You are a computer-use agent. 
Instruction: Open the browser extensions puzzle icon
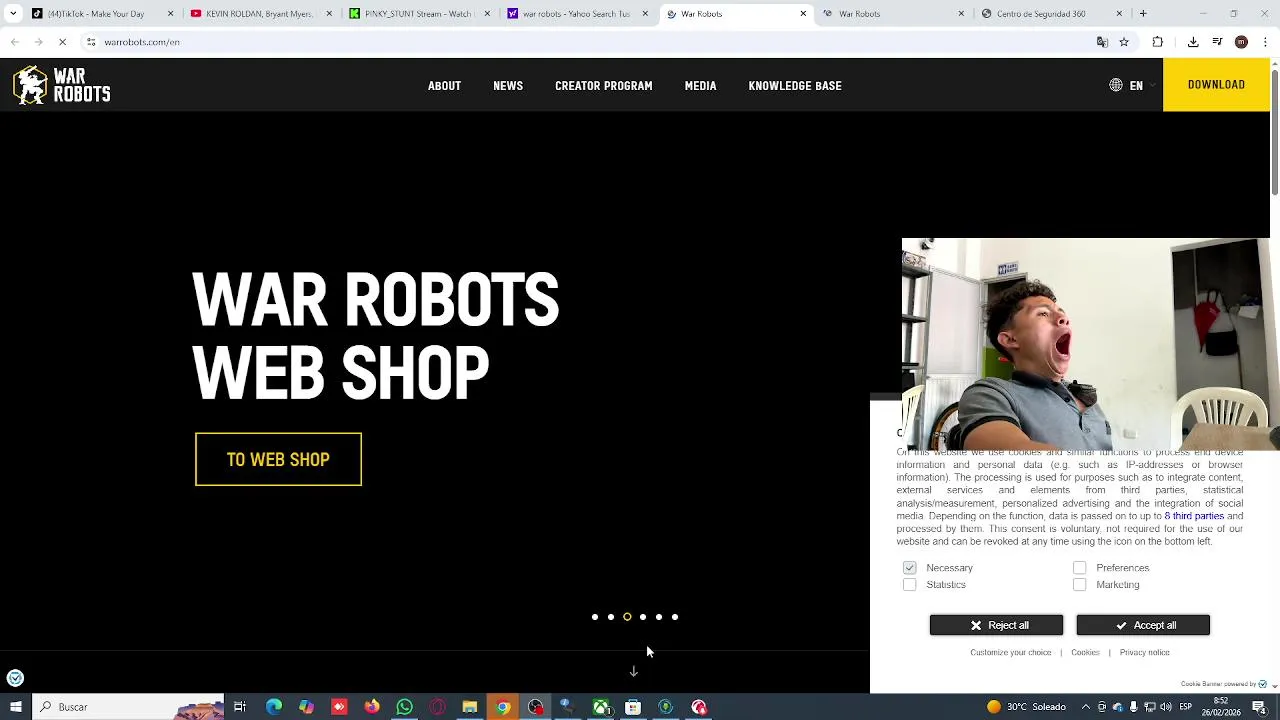[x=1158, y=42]
